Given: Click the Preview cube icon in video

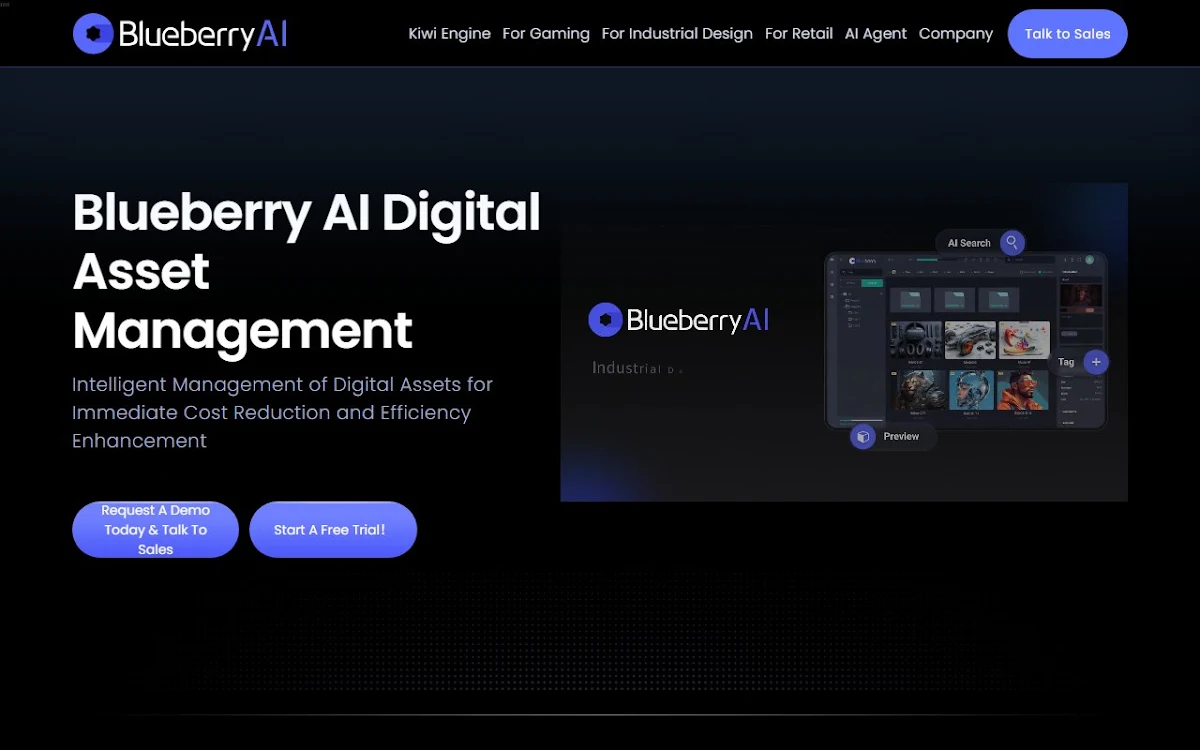Looking at the screenshot, I should [x=863, y=437].
